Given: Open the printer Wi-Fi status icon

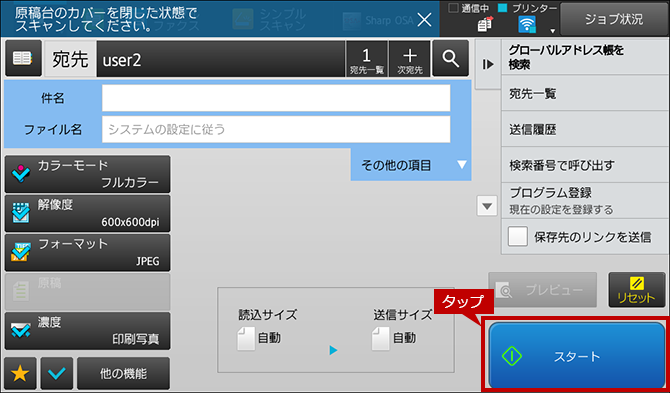Looking at the screenshot, I should tap(526, 24).
